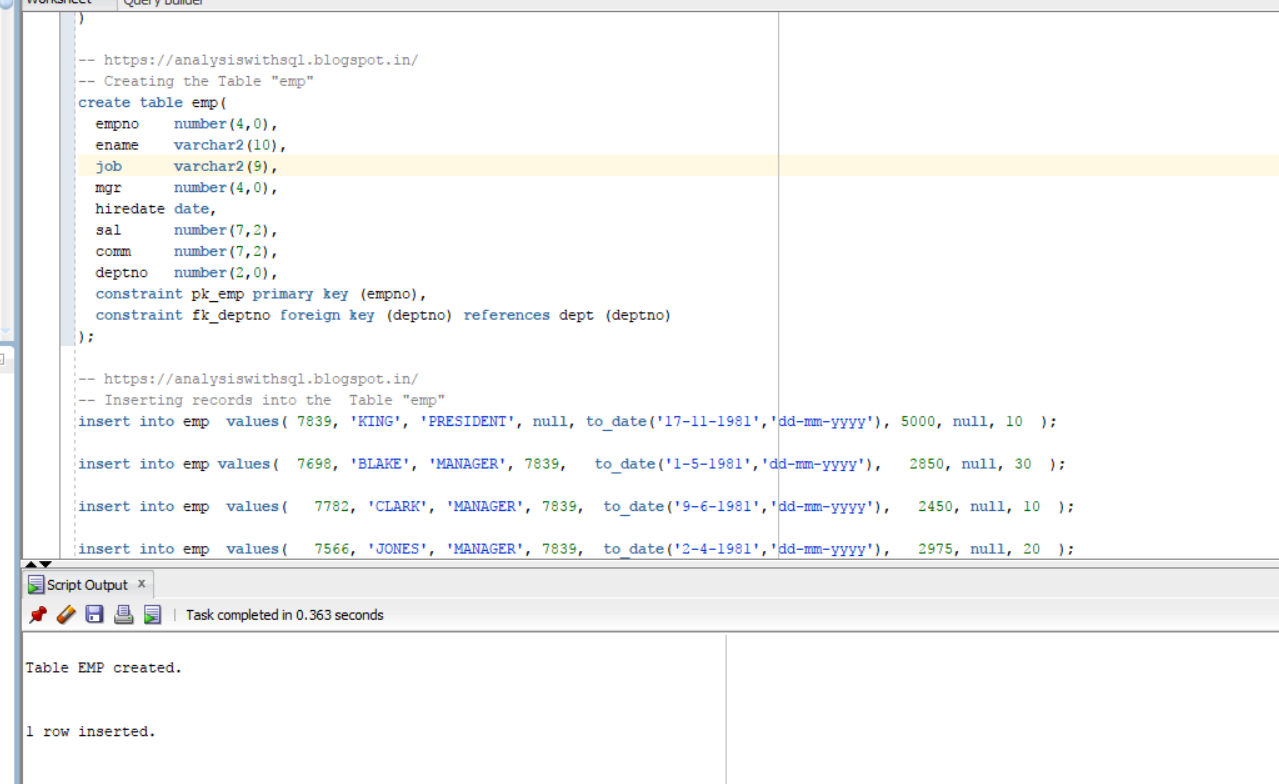Click the first blogspot URL comment above create table
The image size is (1279, 784).
click(x=248, y=60)
